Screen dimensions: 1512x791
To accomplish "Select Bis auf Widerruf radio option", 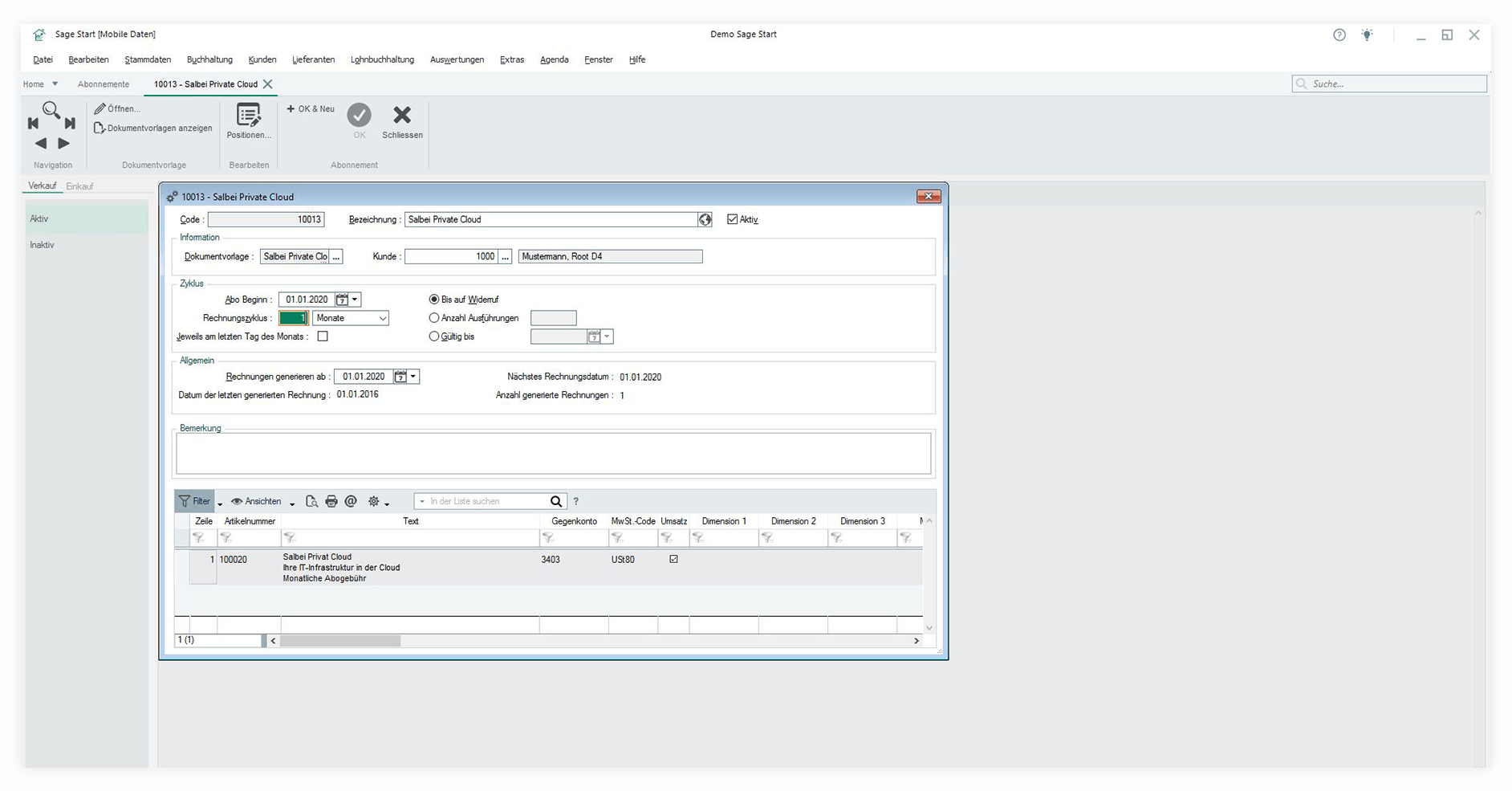I will [434, 300].
